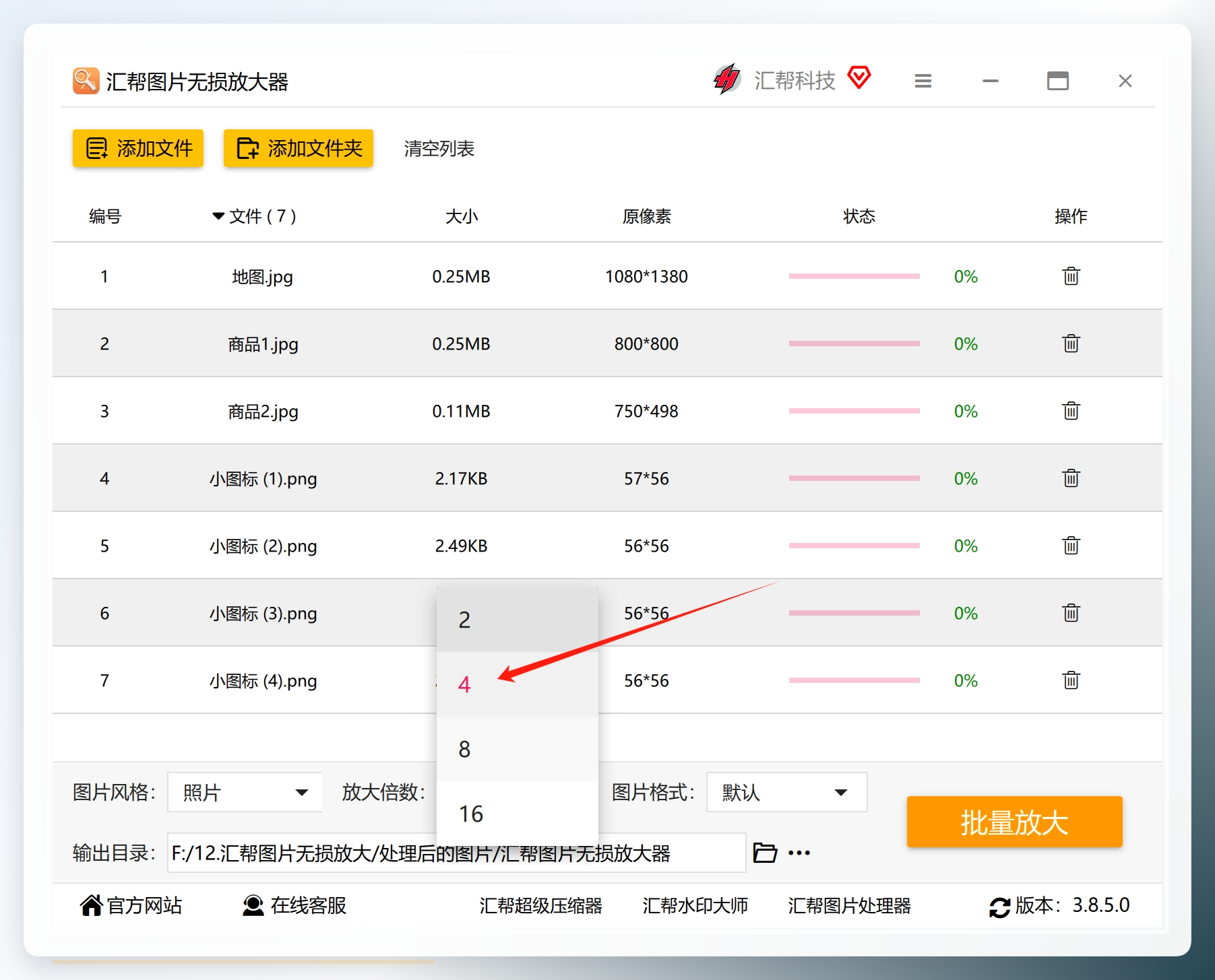The height and width of the screenshot is (980, 1215).
Task: Open 在线客服 support link
Action: click(x=294, y=905)
